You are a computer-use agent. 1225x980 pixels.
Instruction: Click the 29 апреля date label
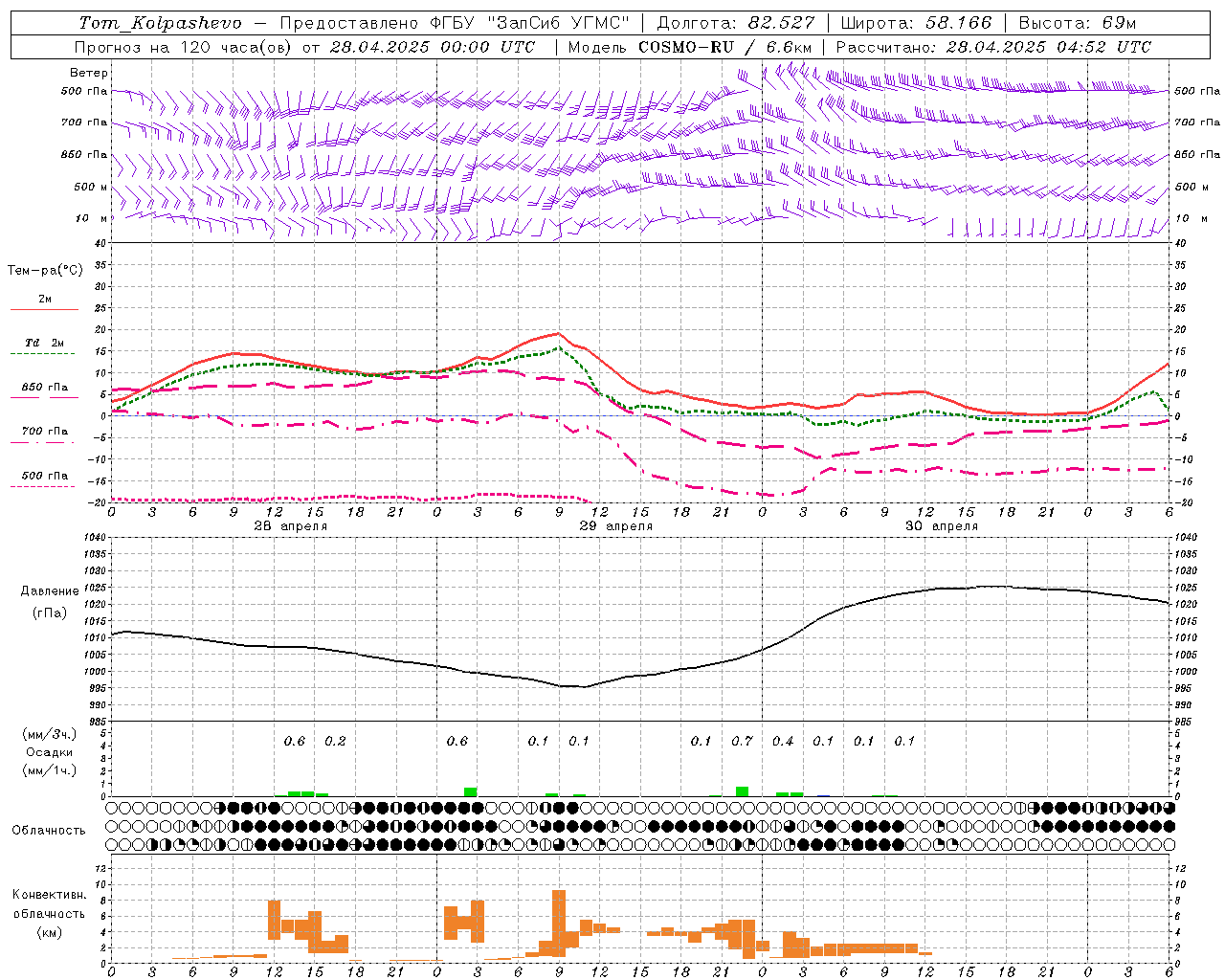click(x=615, y=526)
